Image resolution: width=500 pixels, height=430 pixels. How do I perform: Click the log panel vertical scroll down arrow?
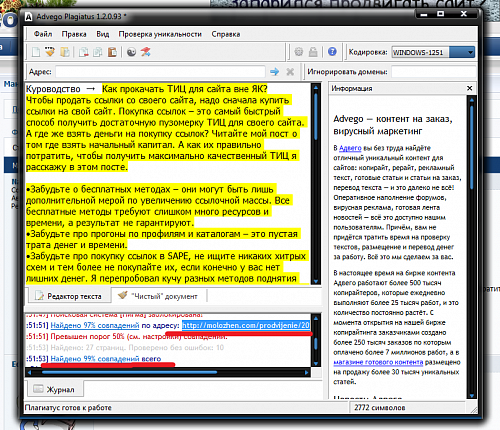coord(316,363)
